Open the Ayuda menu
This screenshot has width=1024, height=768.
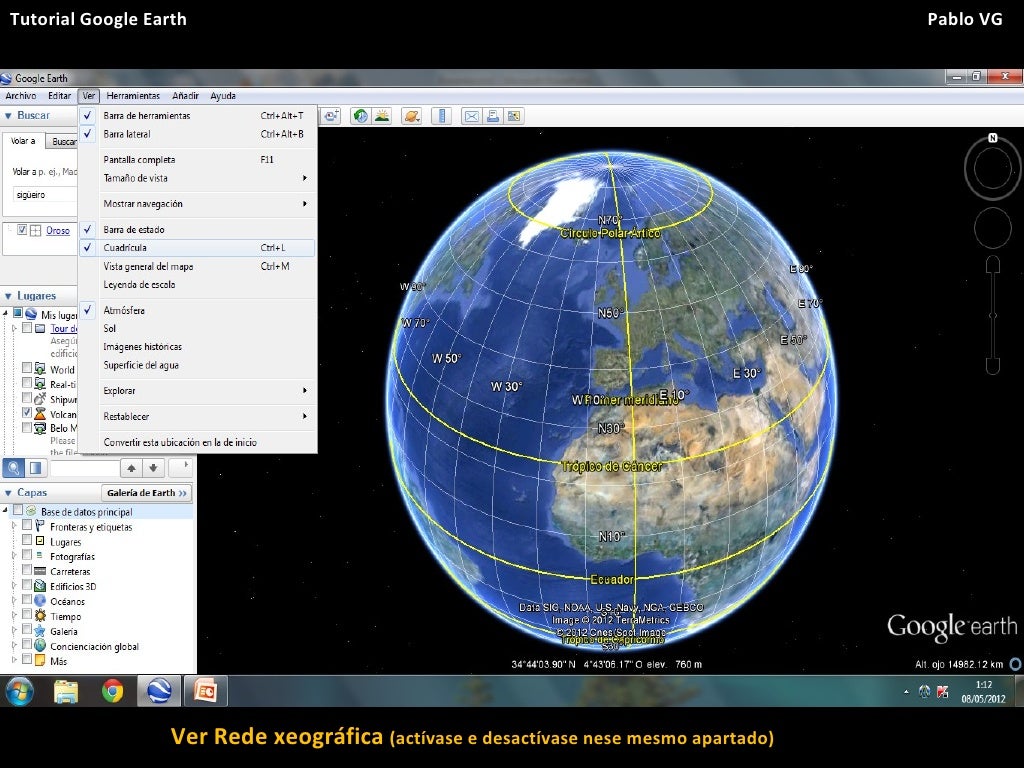223,96
